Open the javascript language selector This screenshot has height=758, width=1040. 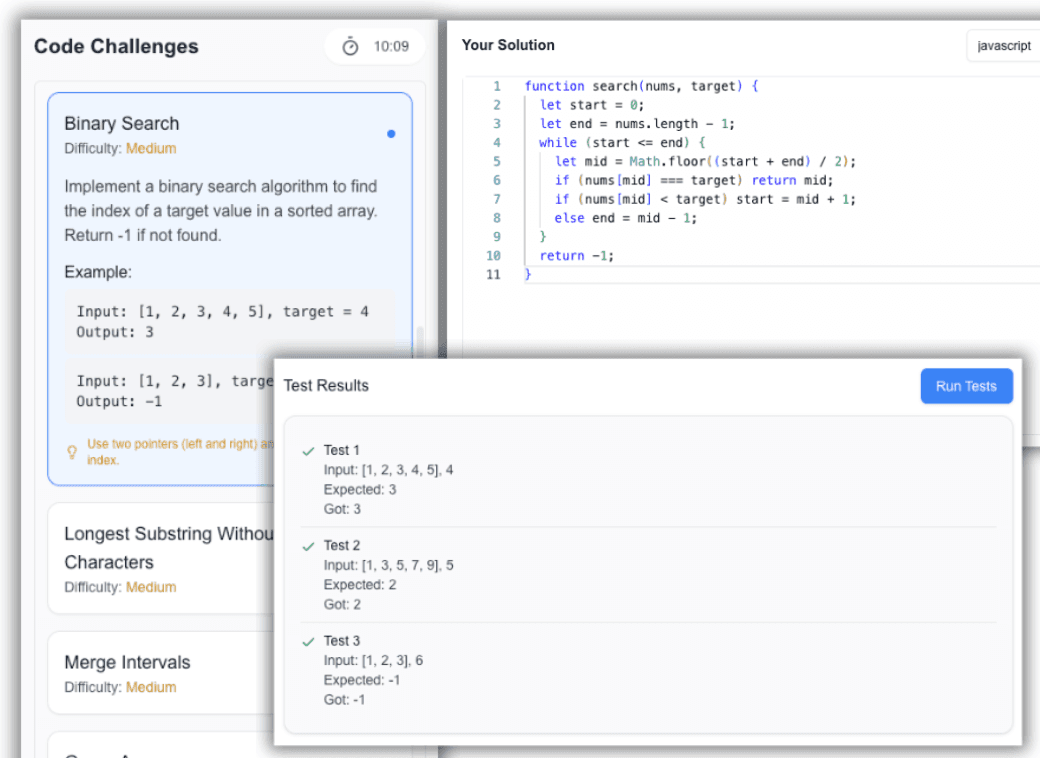click(1003, 45)
